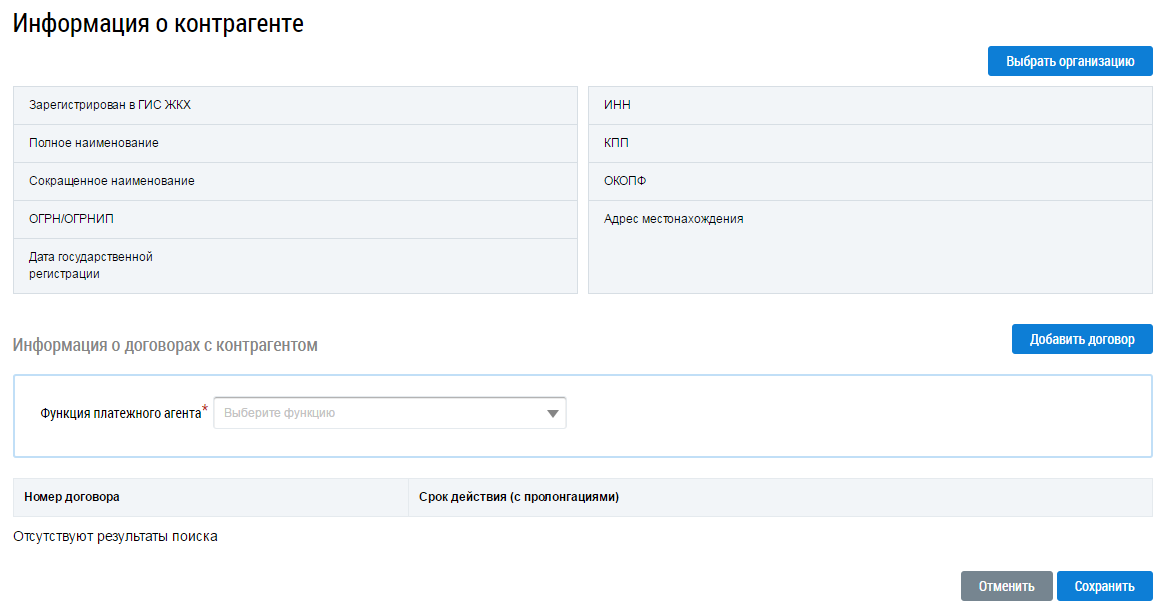Click the Отсутствуют результаты поиска message

pyautogui.click(x=115, y=537)
